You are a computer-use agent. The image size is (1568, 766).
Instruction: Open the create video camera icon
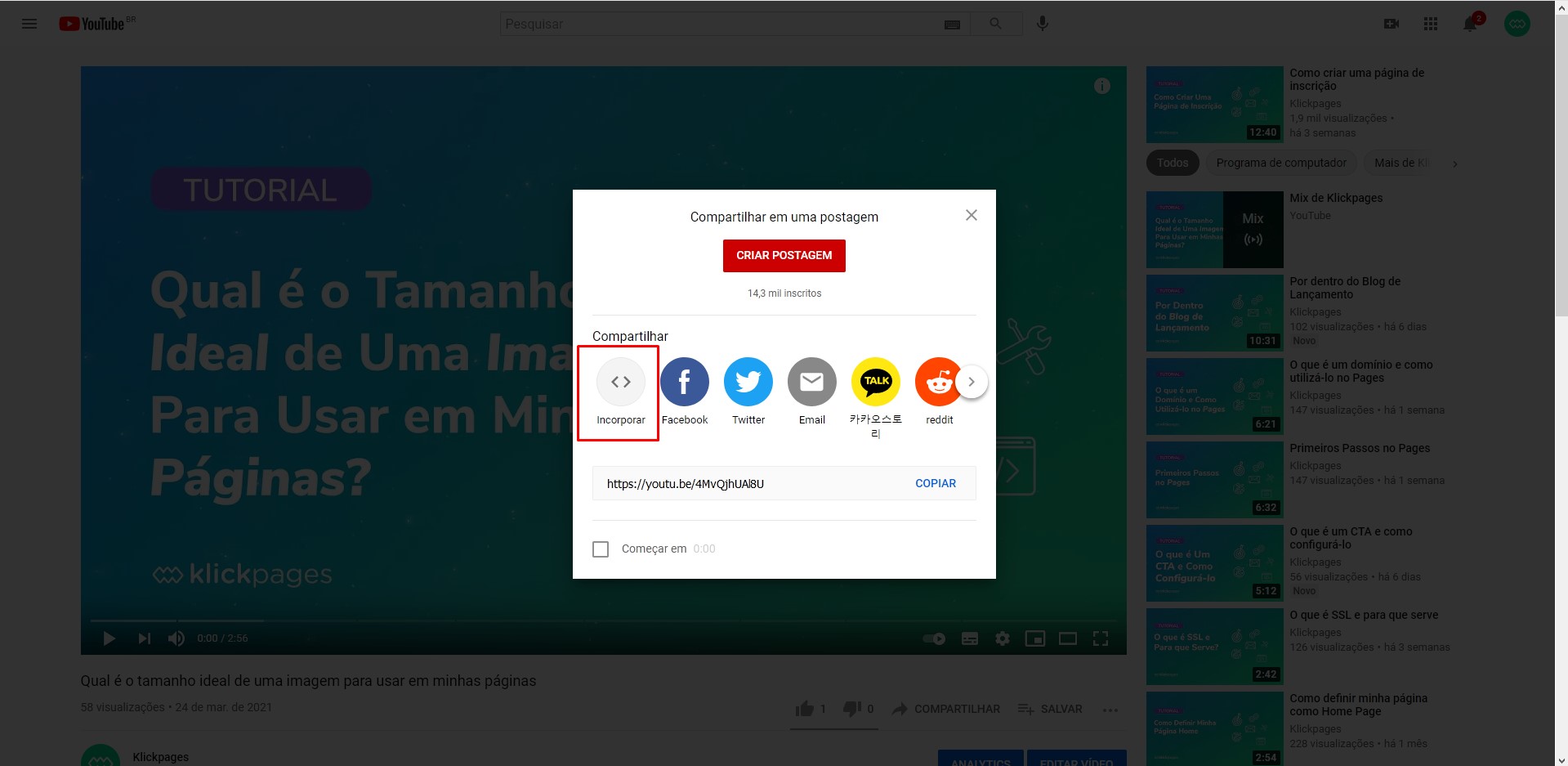click(1392, 24)
